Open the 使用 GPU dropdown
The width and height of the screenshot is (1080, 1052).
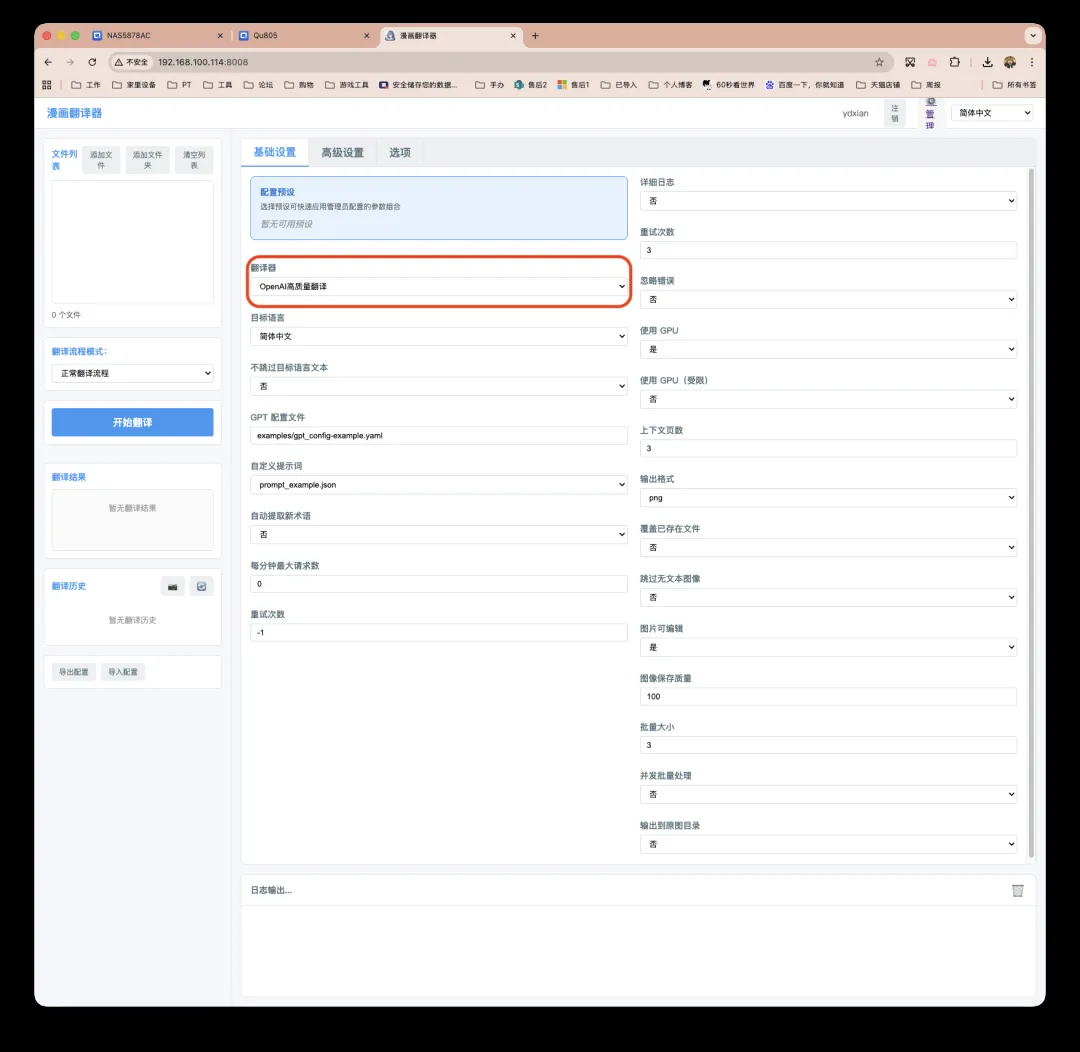coord(828,349)
